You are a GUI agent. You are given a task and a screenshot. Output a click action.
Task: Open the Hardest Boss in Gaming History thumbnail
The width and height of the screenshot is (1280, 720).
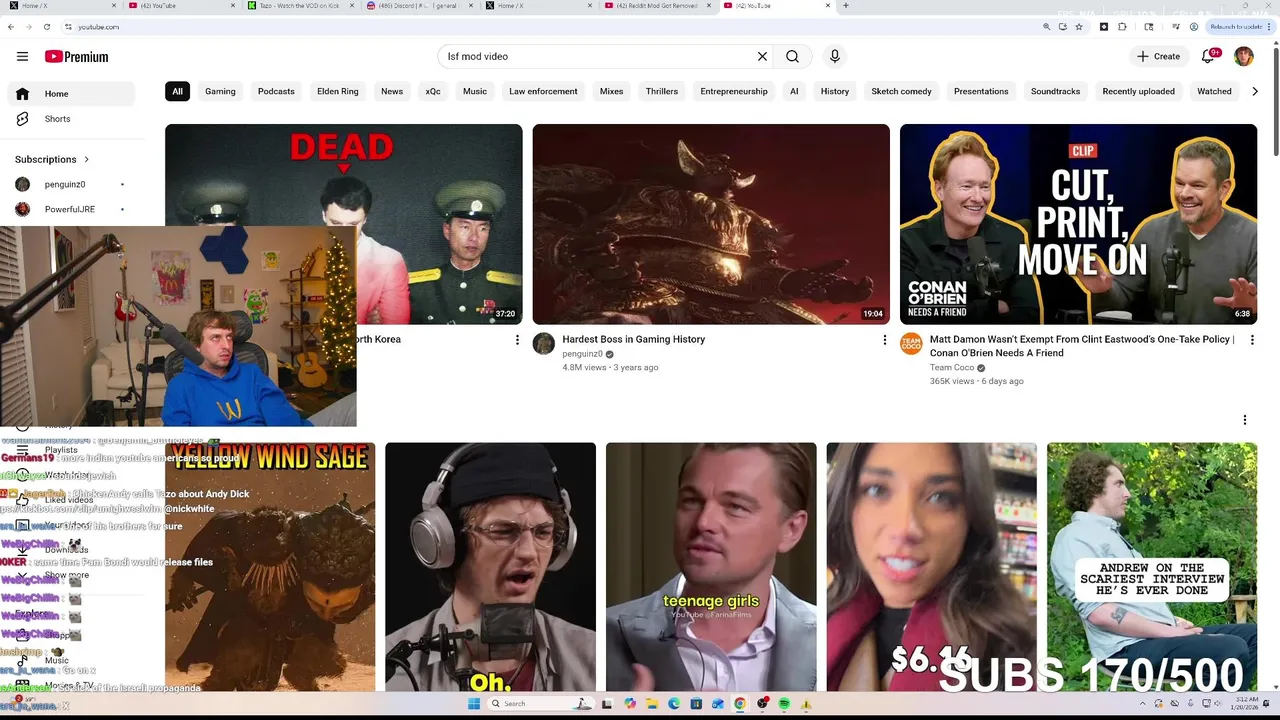pos(711,224)
